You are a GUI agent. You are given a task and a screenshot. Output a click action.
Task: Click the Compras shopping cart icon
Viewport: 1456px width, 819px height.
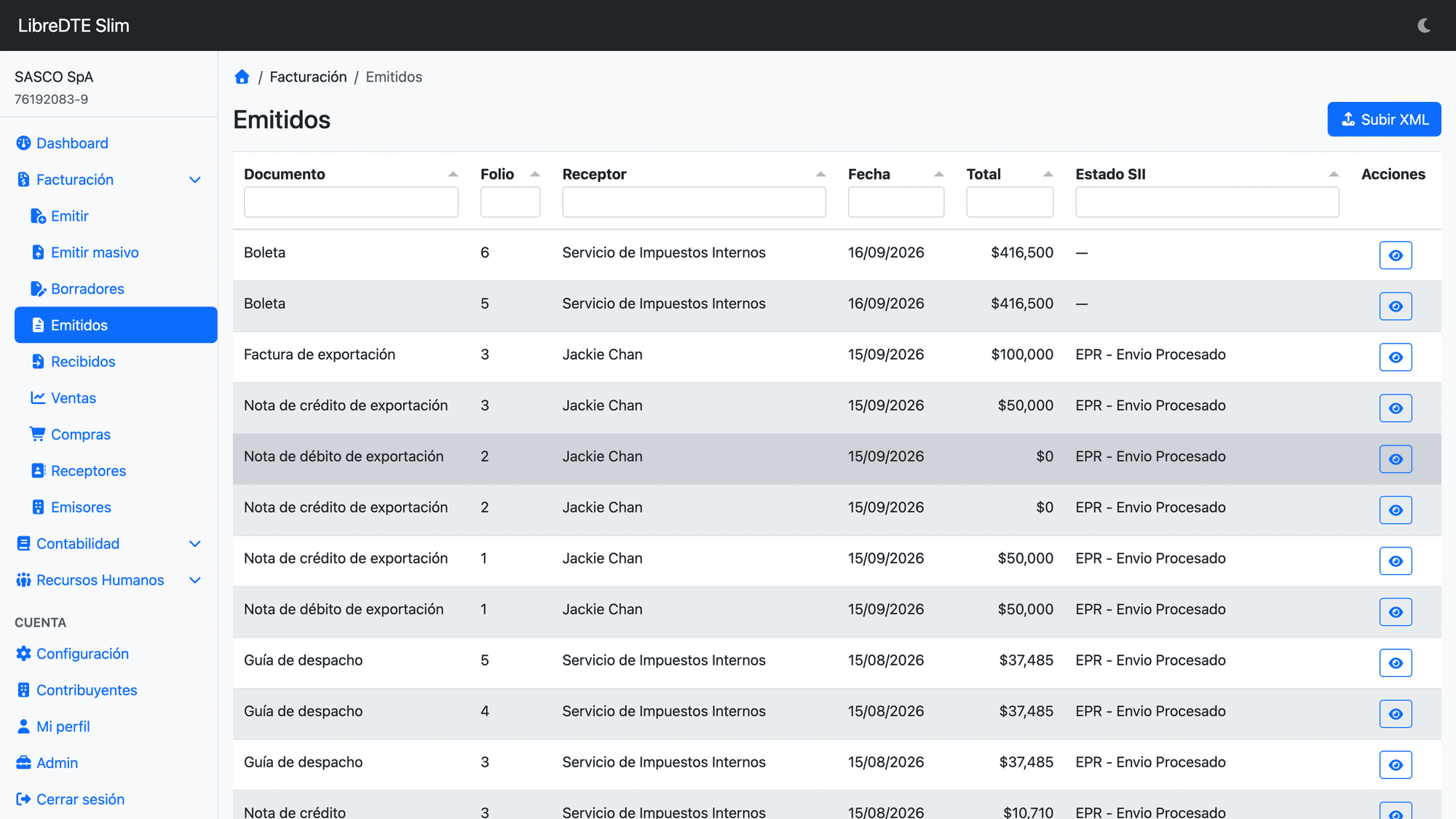(x=37, y=434)
